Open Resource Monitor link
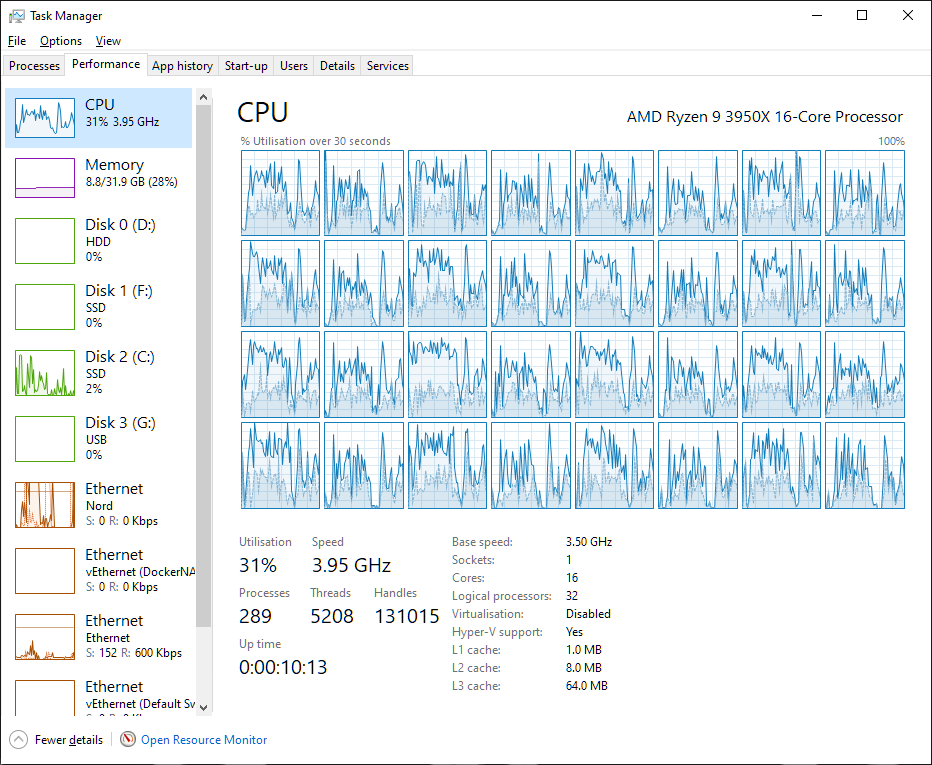The width and height of the screenshot is (932, 765). point(204,740)
